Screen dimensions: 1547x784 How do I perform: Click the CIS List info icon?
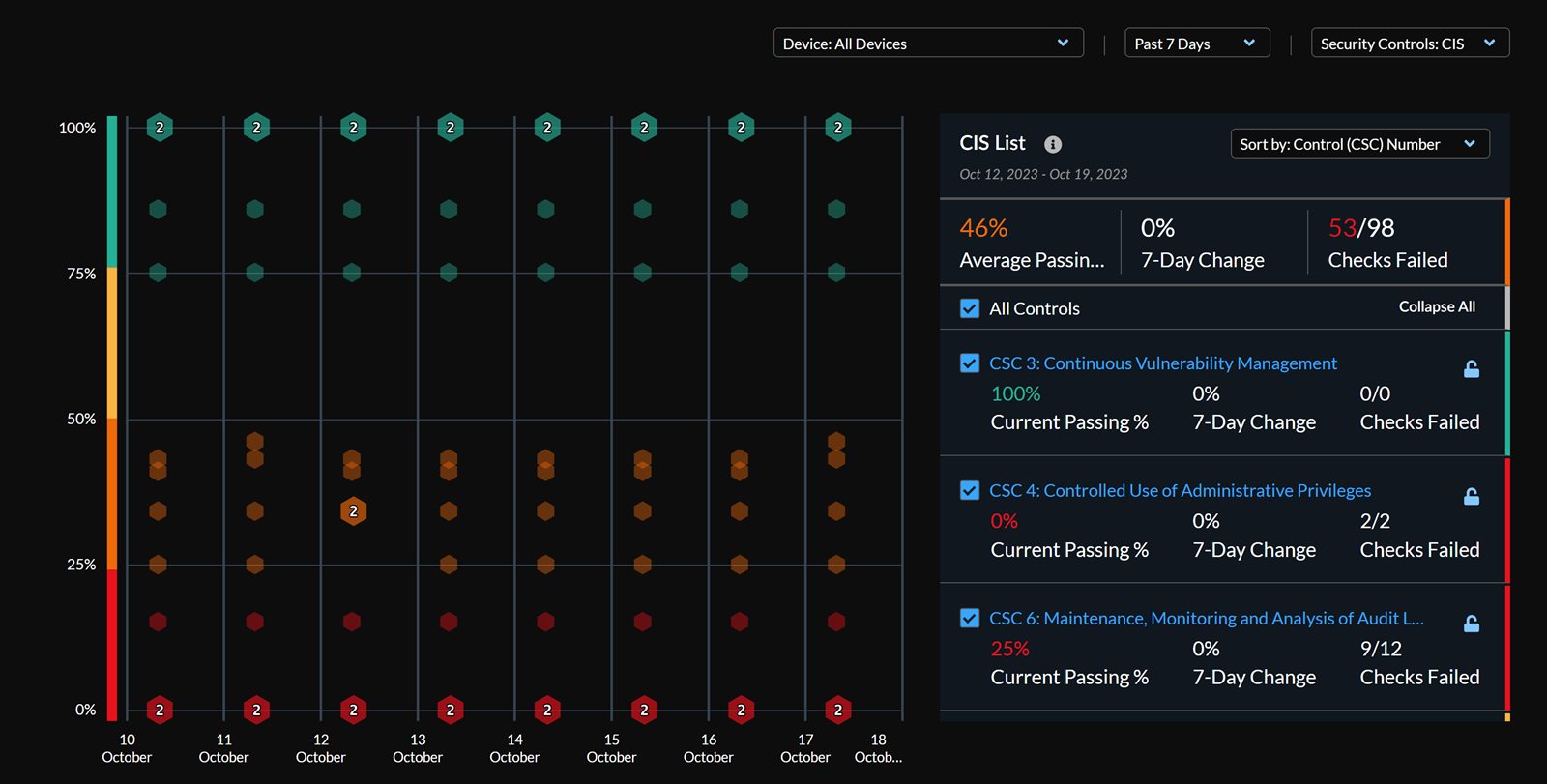[1053, 144]
